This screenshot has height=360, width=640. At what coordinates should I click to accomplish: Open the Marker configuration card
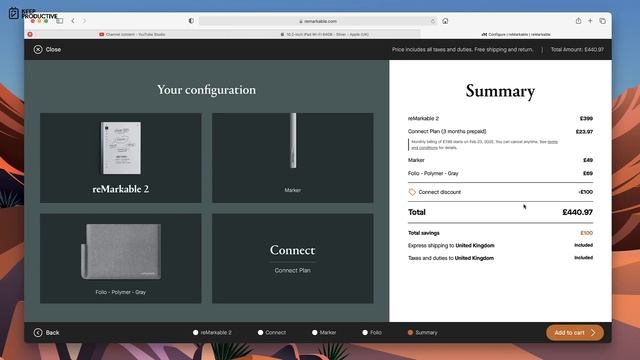(293, 158)
